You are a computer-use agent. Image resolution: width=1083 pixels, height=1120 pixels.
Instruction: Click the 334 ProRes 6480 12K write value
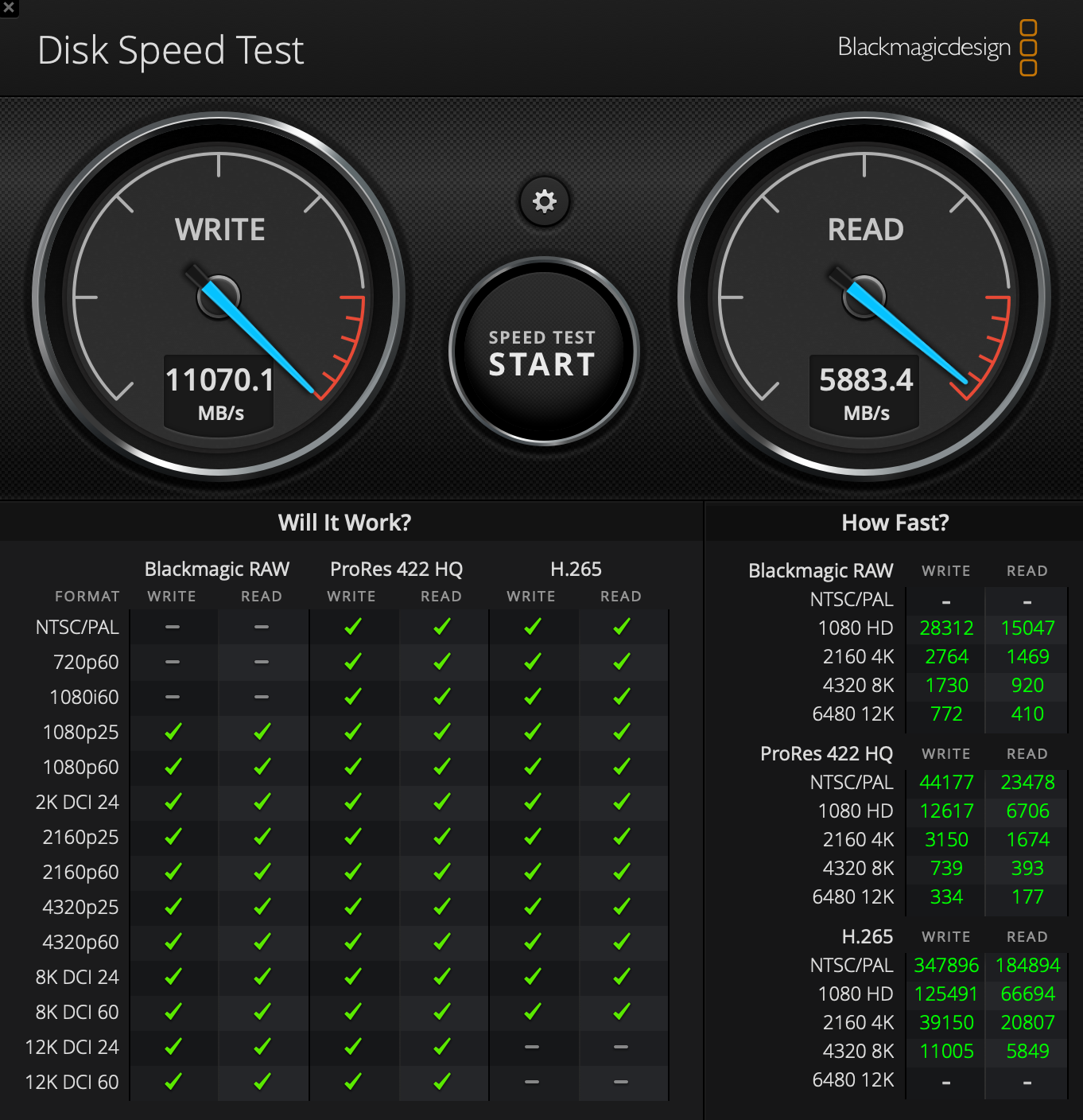pos(946,897)
